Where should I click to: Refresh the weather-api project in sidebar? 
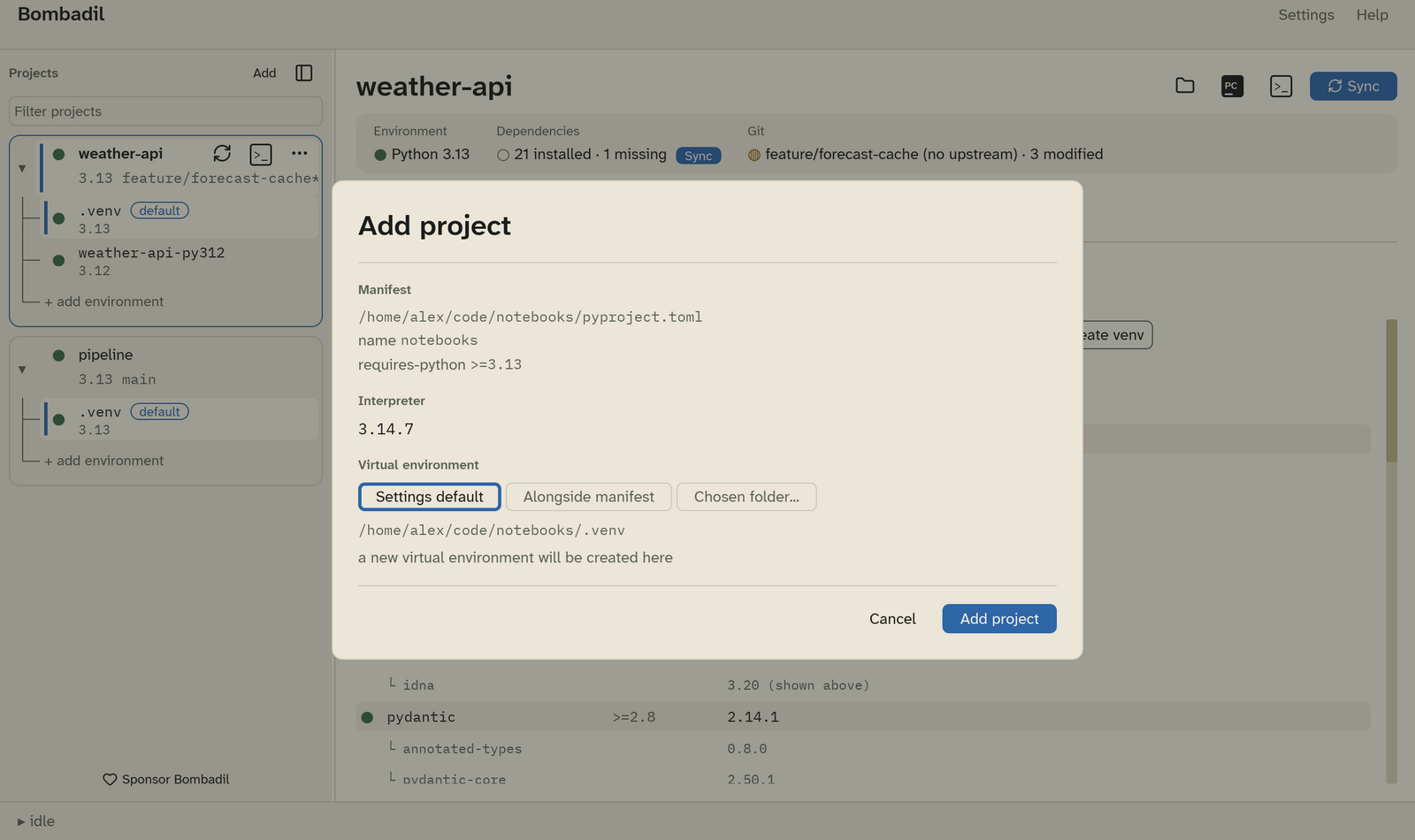(222, 154)
